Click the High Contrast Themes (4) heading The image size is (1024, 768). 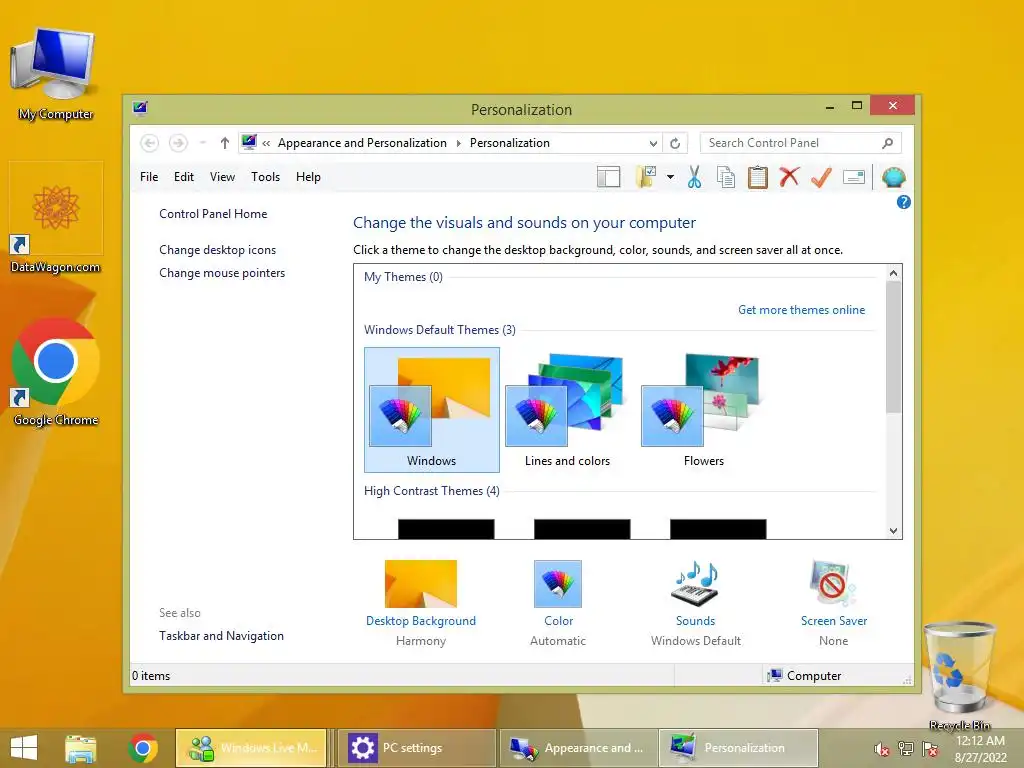(x=431, y=490)
